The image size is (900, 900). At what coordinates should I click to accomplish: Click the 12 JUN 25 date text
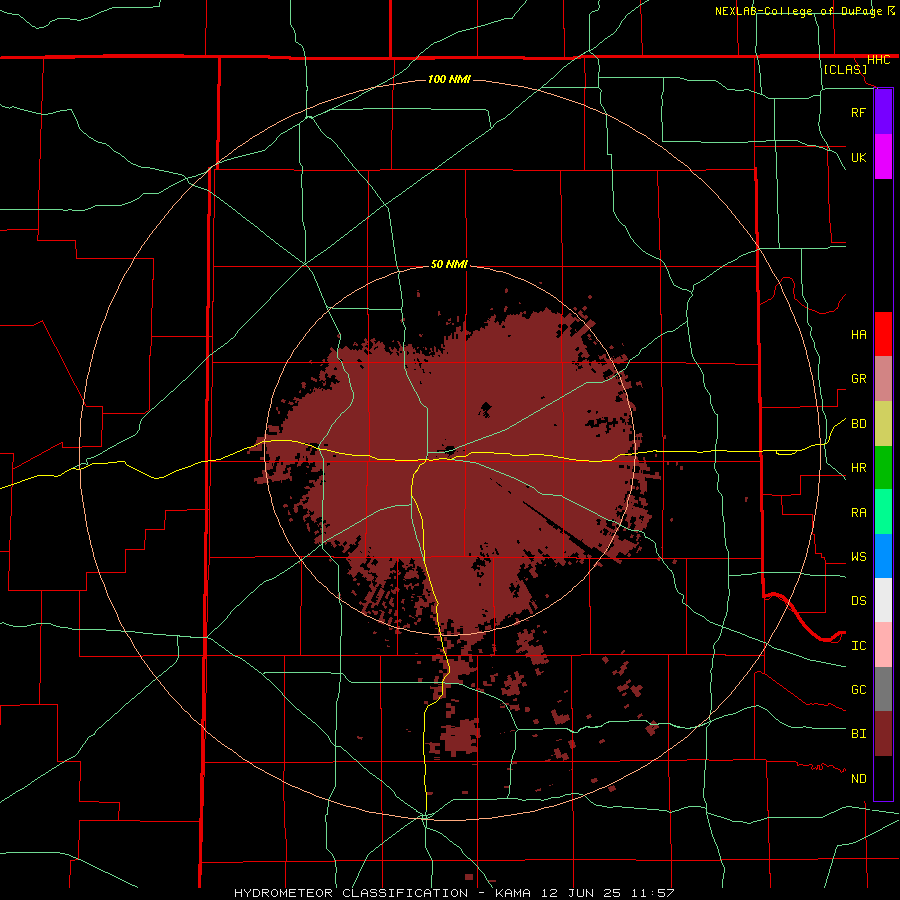click(581, 893)
